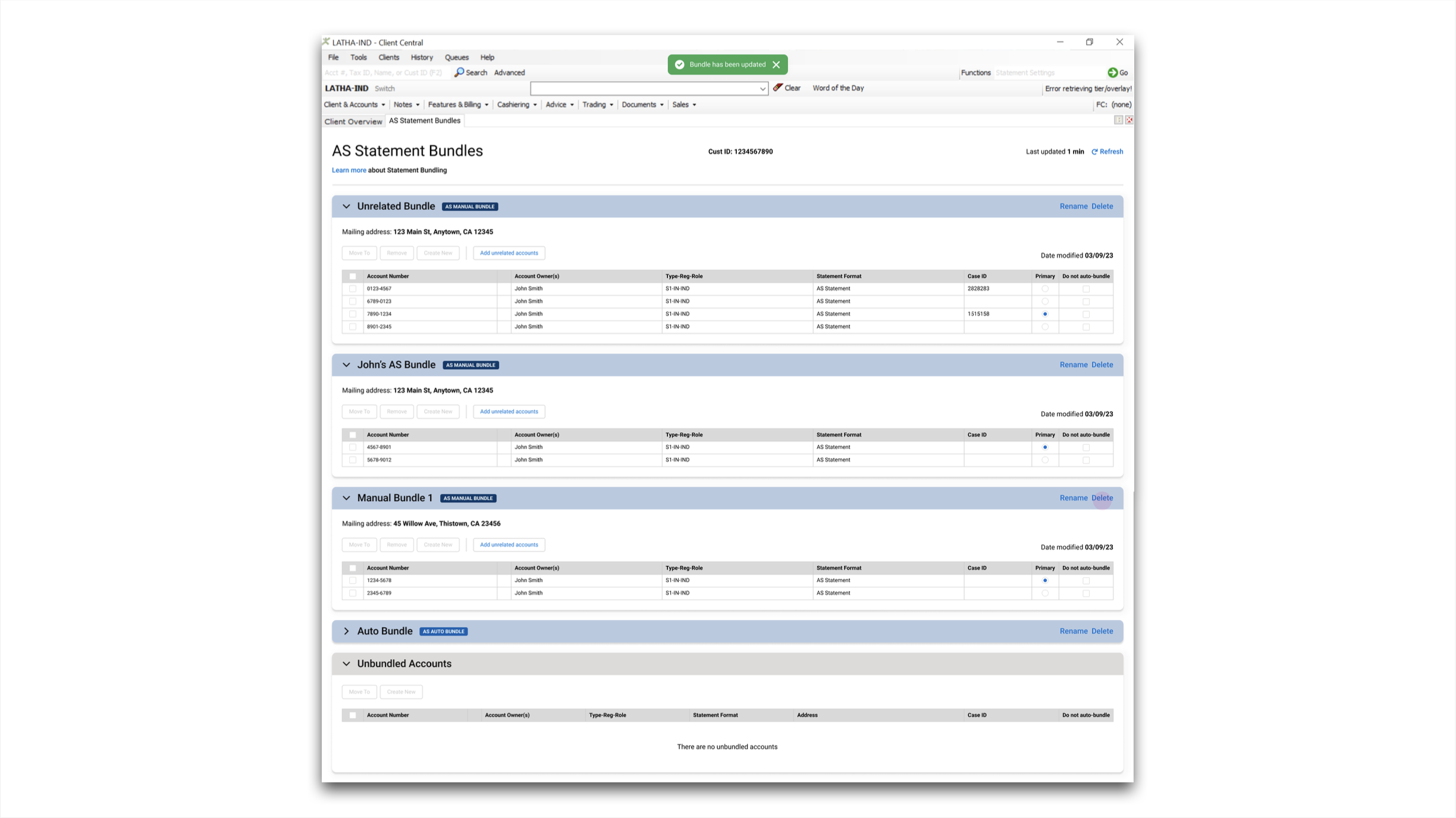The height and width of the screenshot is (818, 1456).
Task: Click Add unrelated accounts in Manual Bundle 1
Action: [509, 545]
